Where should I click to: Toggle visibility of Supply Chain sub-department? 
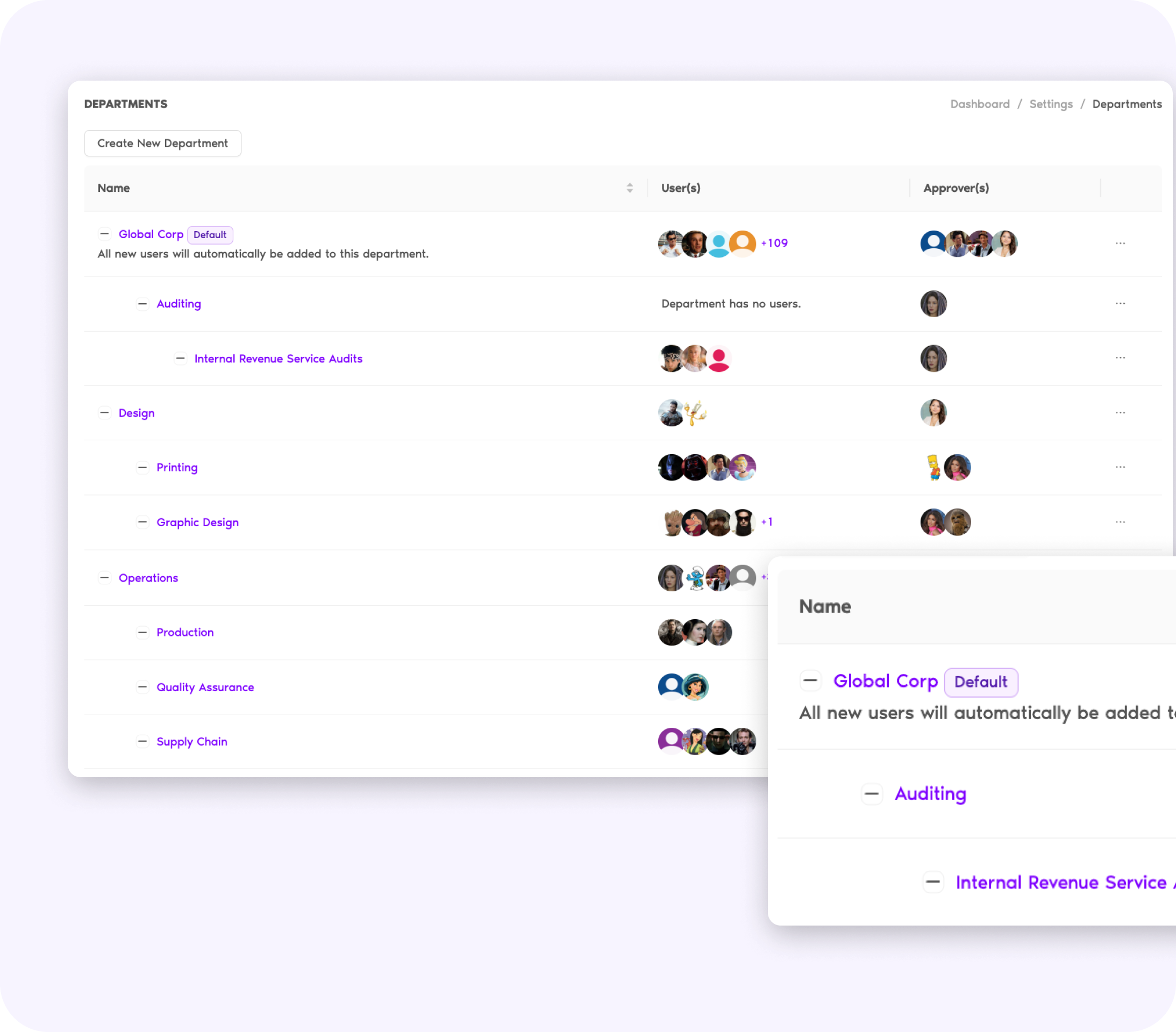(141, 740)
